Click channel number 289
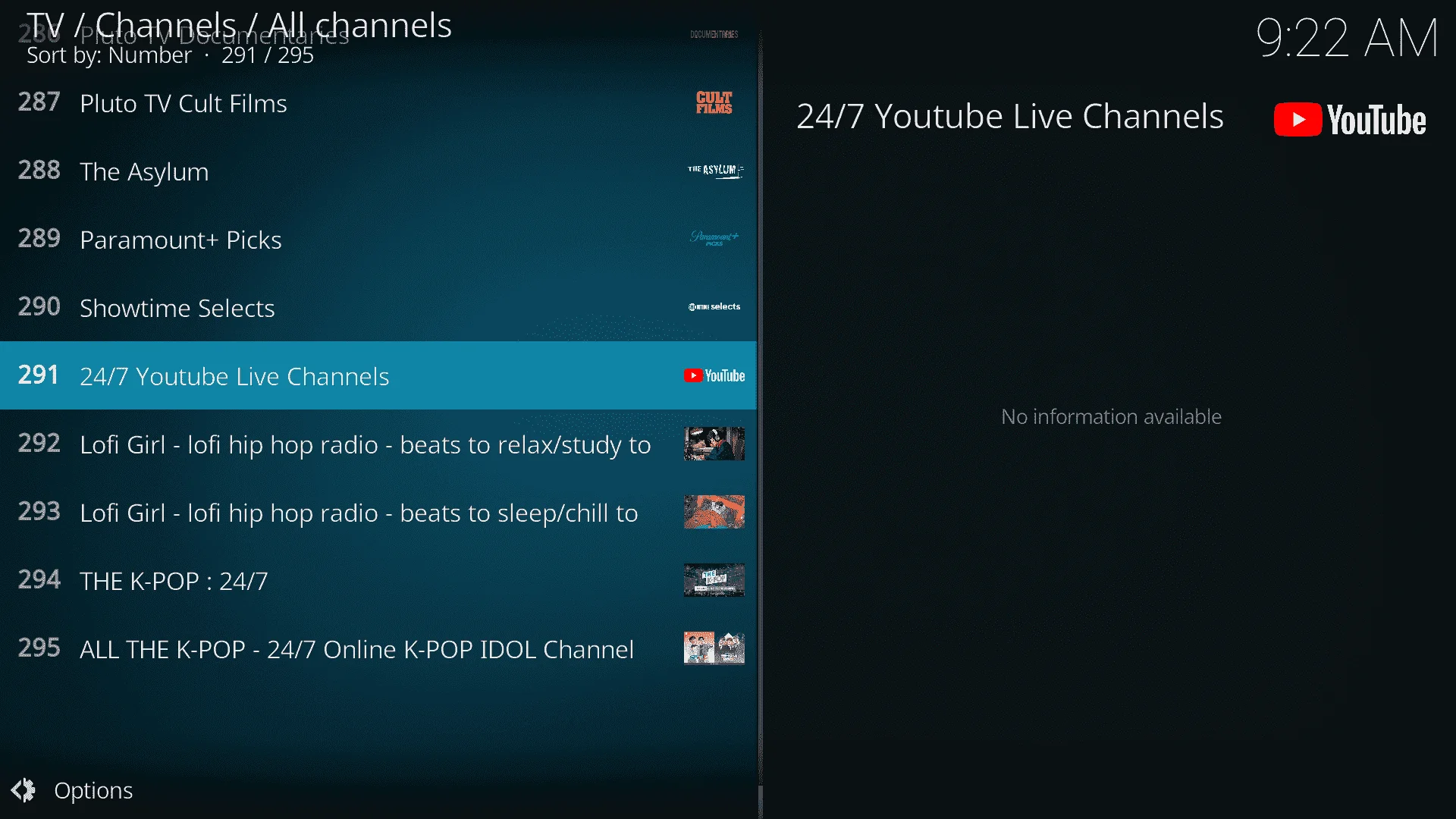This screenshot has height=819, width=1456. [39, 238]
